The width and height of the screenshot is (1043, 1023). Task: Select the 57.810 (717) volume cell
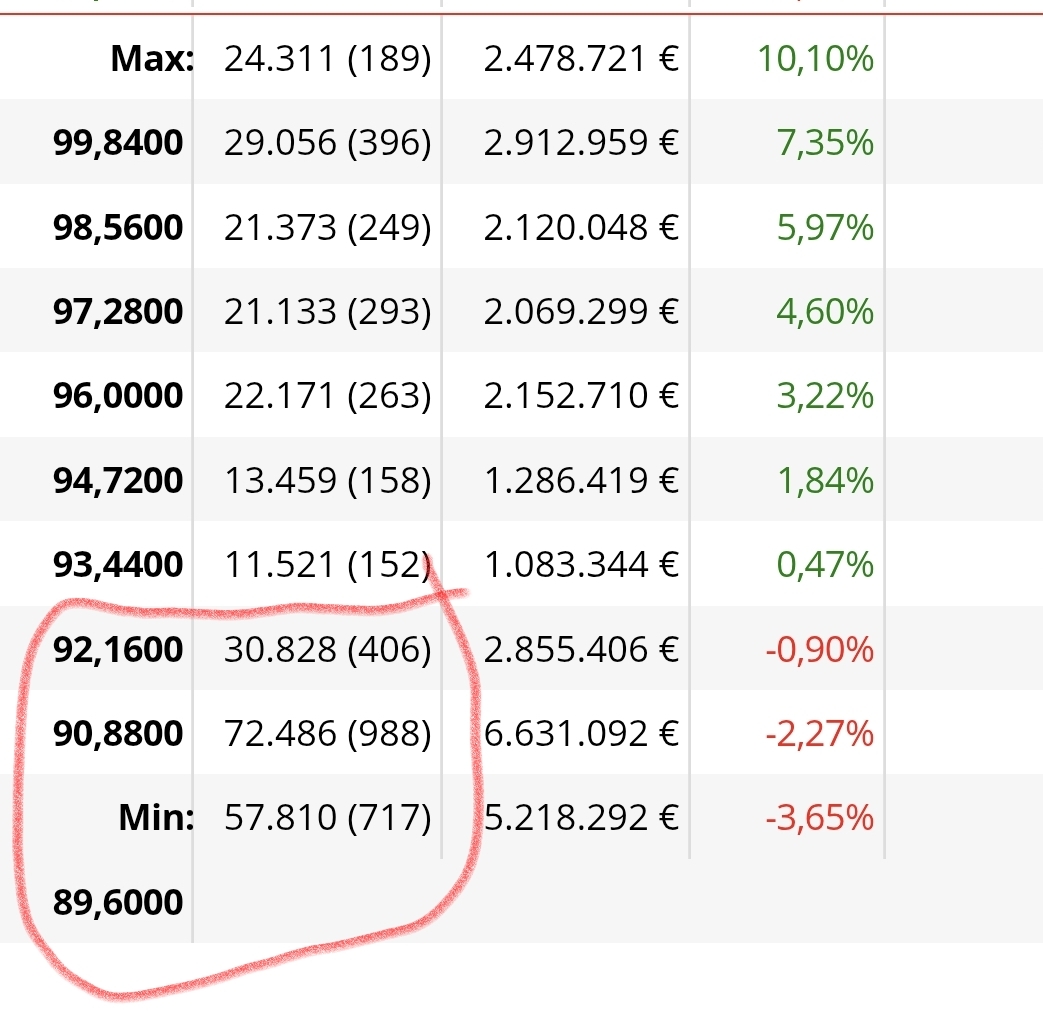(327, 819)
